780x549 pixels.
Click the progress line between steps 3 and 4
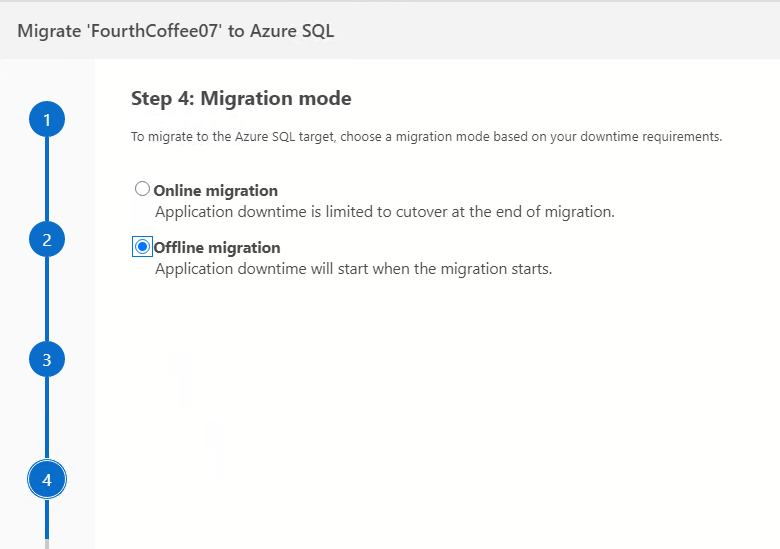(46, 418)
